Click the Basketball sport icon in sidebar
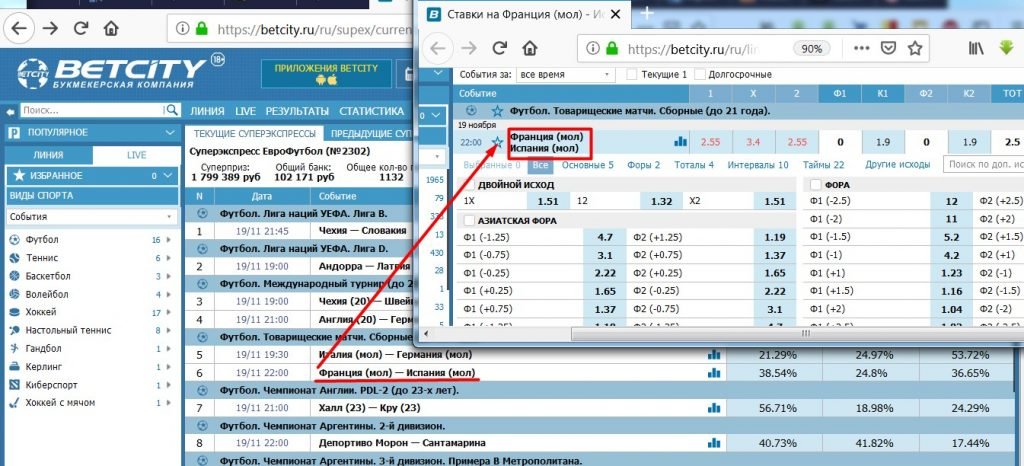Viewport: 1024px width, 466px height. 14,276
